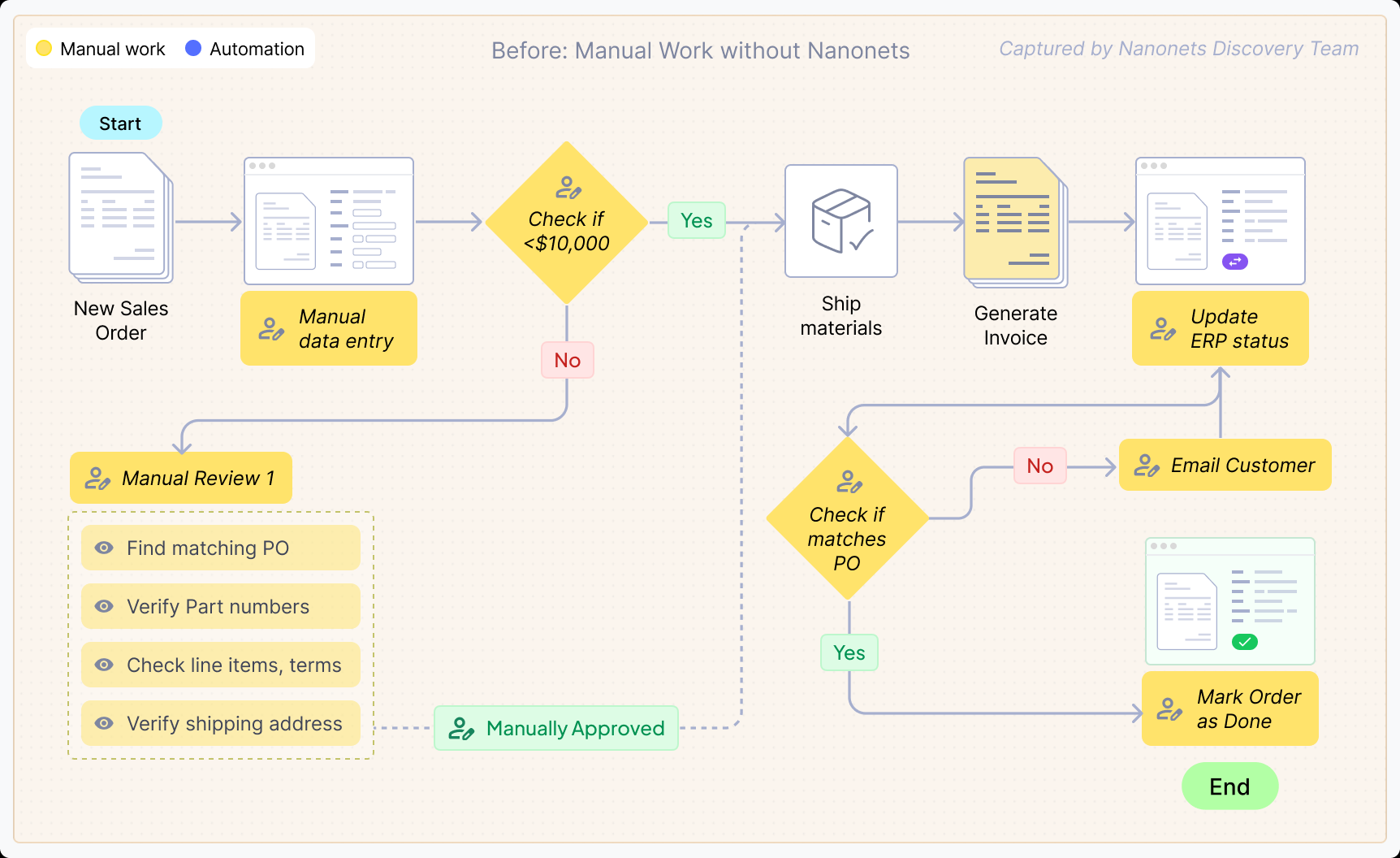The width and height of the screenshot is (1400, 858).
Task: Click the yellow Manual work legend dot
Action: [x=43, y=48]
